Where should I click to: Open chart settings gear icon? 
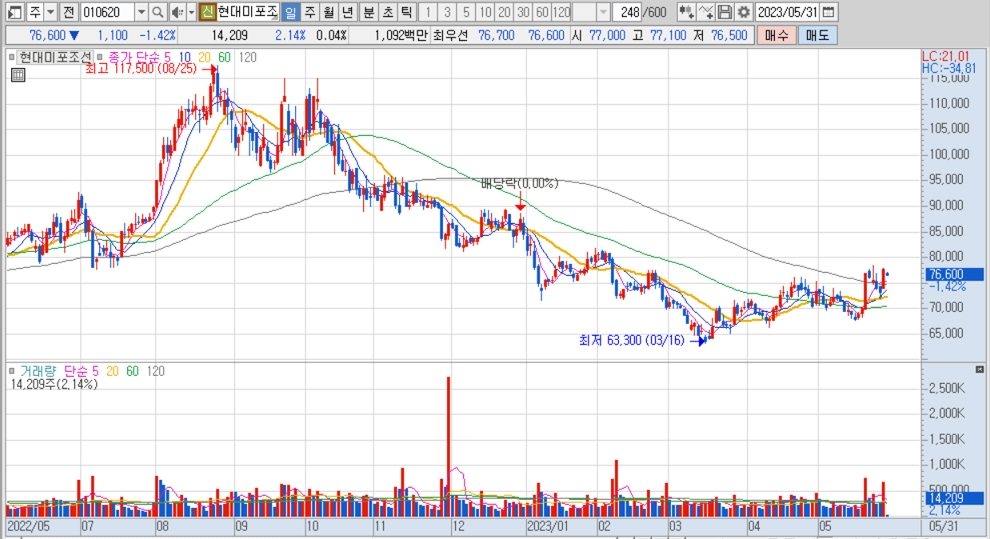pos(743,12)
